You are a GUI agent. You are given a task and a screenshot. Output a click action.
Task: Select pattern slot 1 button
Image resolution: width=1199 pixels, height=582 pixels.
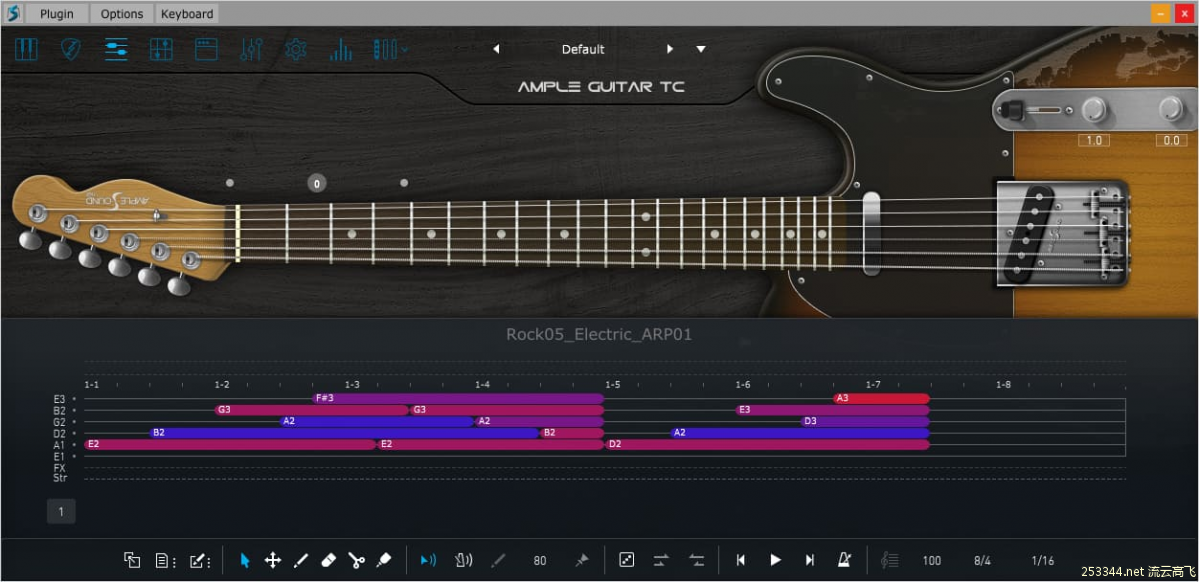61,512
